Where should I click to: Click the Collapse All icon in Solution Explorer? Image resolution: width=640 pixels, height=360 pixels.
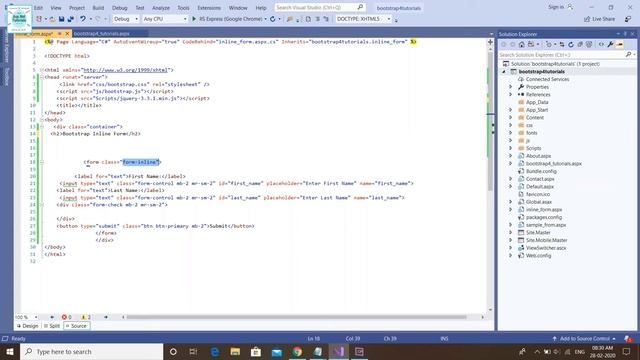(580, 44)
